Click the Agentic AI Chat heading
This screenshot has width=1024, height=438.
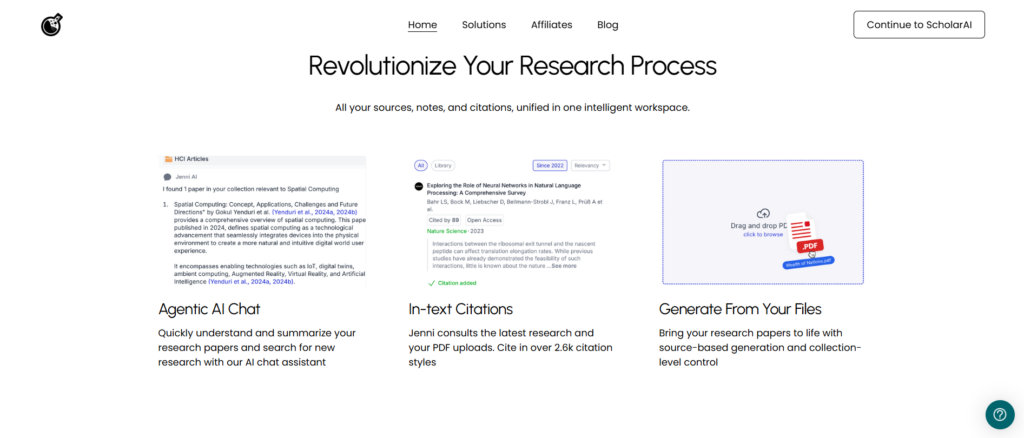coord(209,309)
